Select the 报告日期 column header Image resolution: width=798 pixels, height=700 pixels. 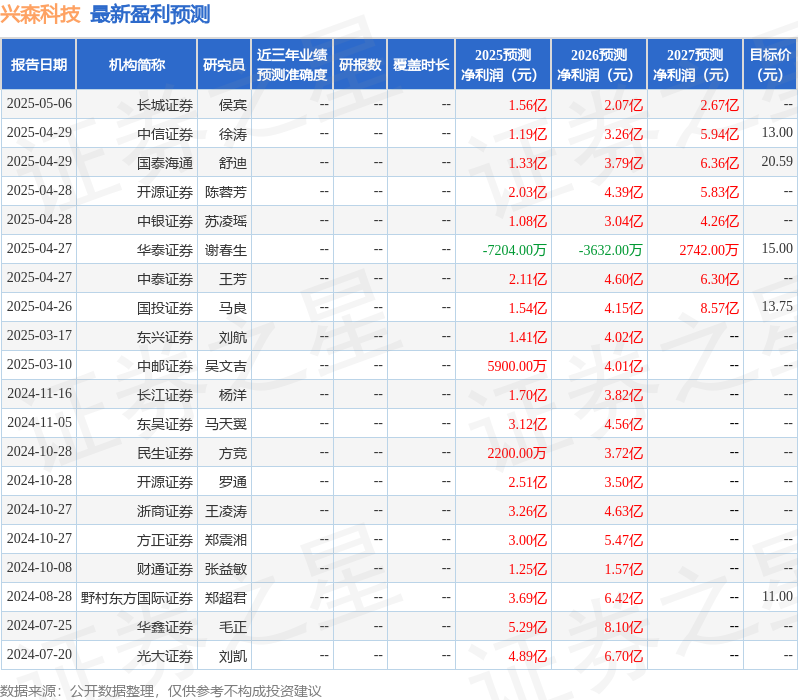39,65
